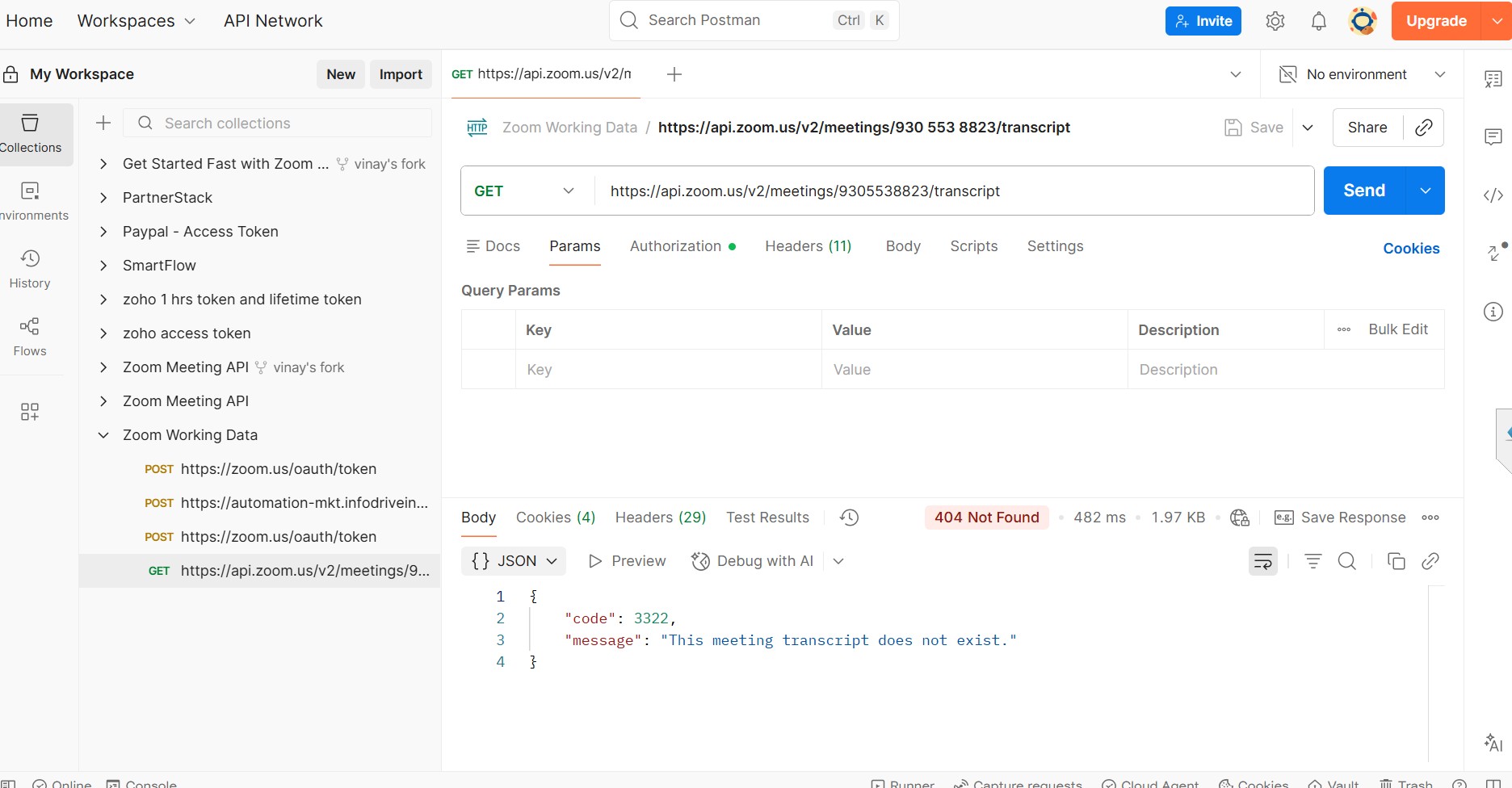The image size is (1512, 788).
Task: Open a new request tab
Action: coord(674,74)
